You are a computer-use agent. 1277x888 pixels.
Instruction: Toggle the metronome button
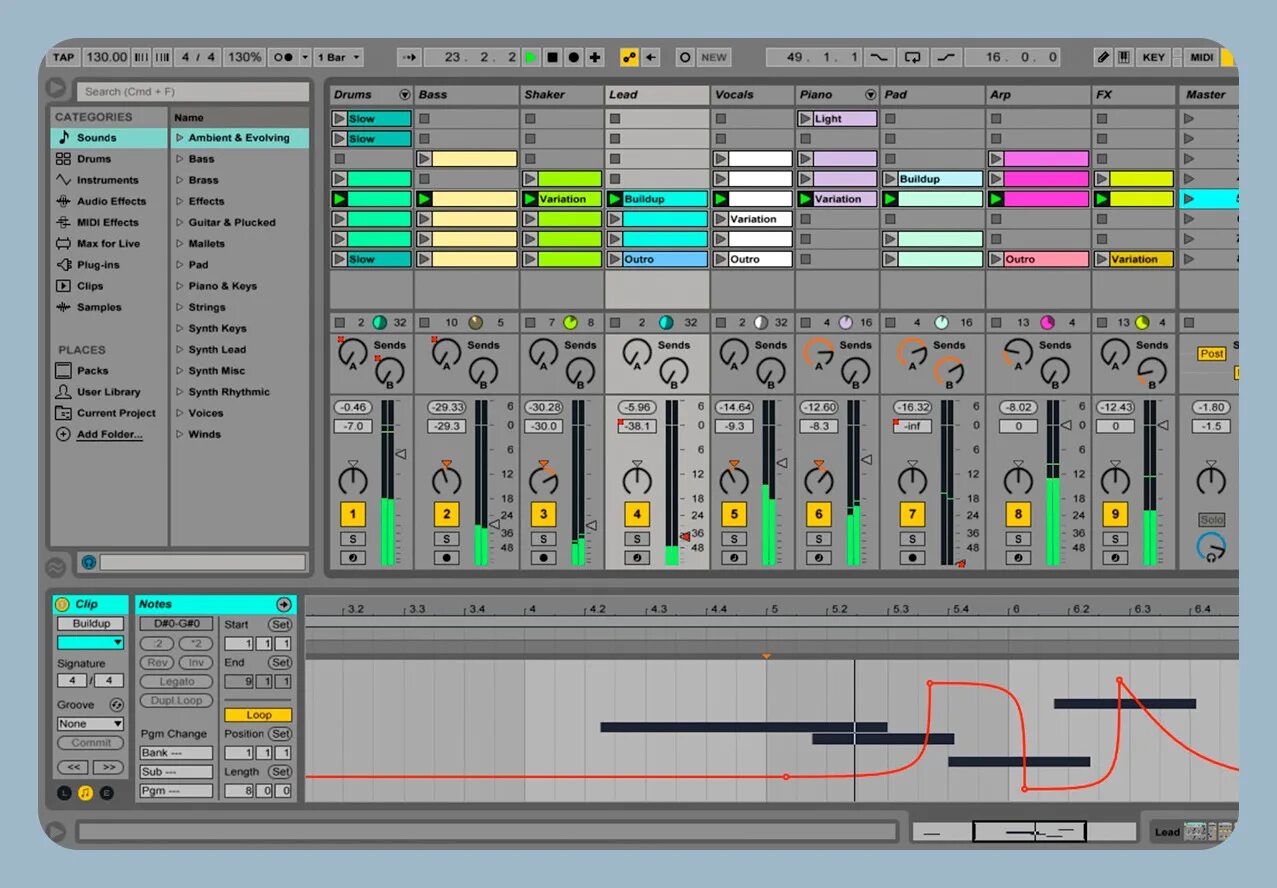[283, 57]
